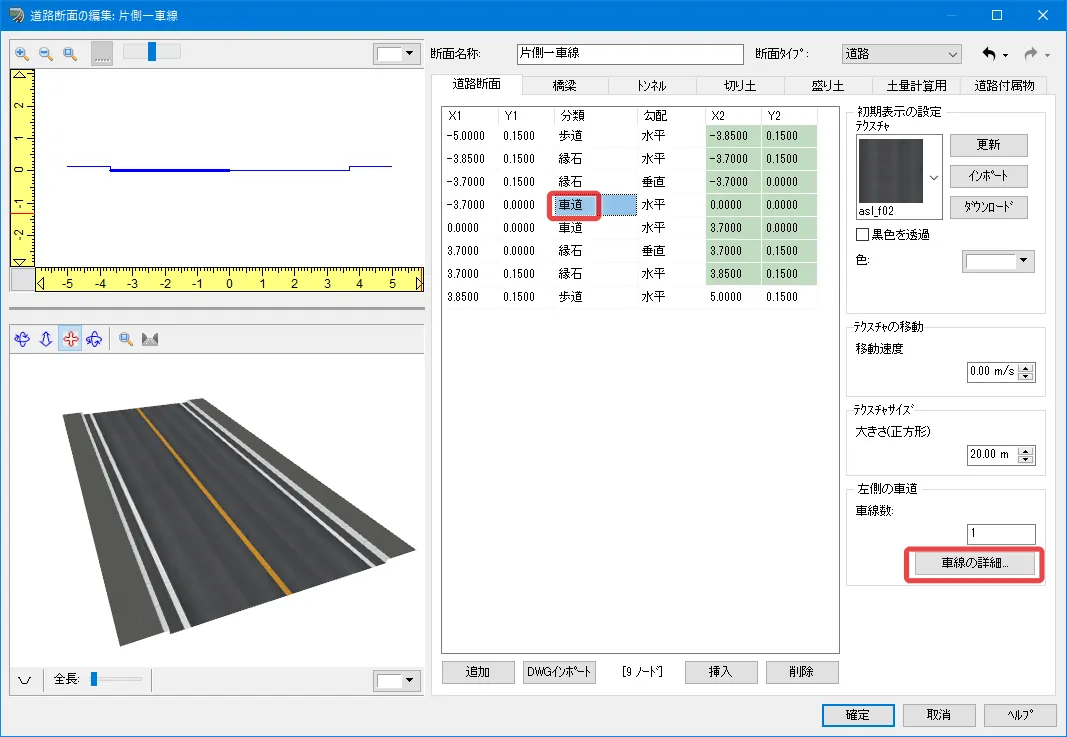Screen dimensions: 1067x737
Task: Click the 車線の詳細 button
Action: pyautogui.click(x=974, y=563)
